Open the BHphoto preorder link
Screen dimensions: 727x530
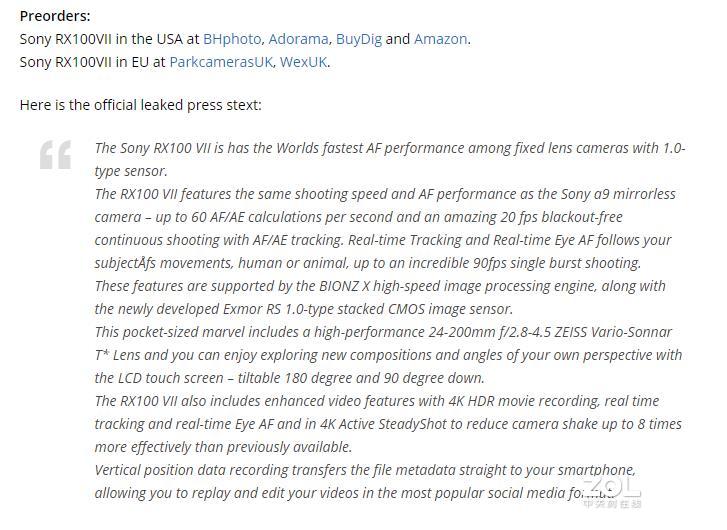coord(233,39)
